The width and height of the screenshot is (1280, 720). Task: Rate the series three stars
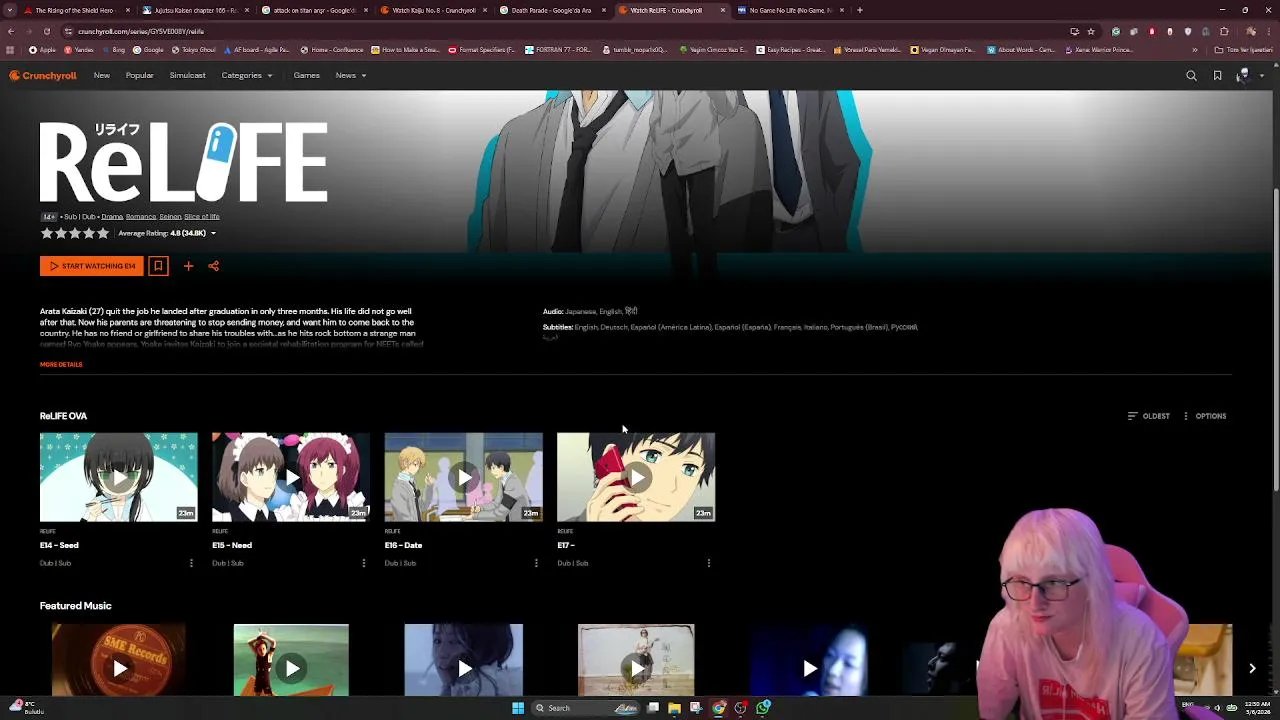coord(74,233)
